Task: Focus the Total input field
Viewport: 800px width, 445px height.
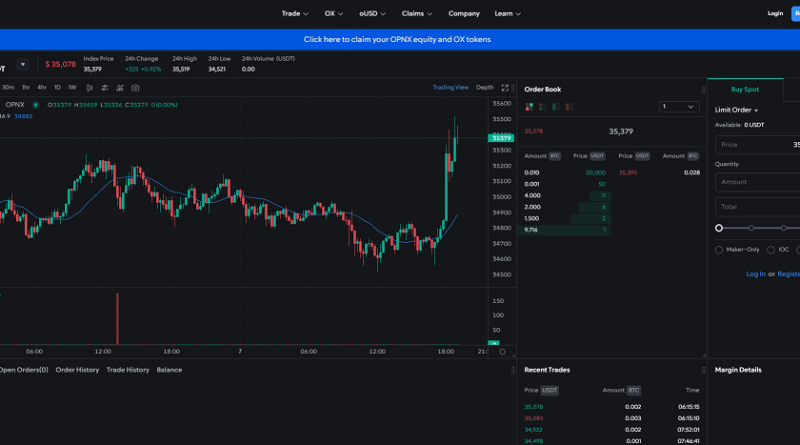Action: [x=757, y=207]
